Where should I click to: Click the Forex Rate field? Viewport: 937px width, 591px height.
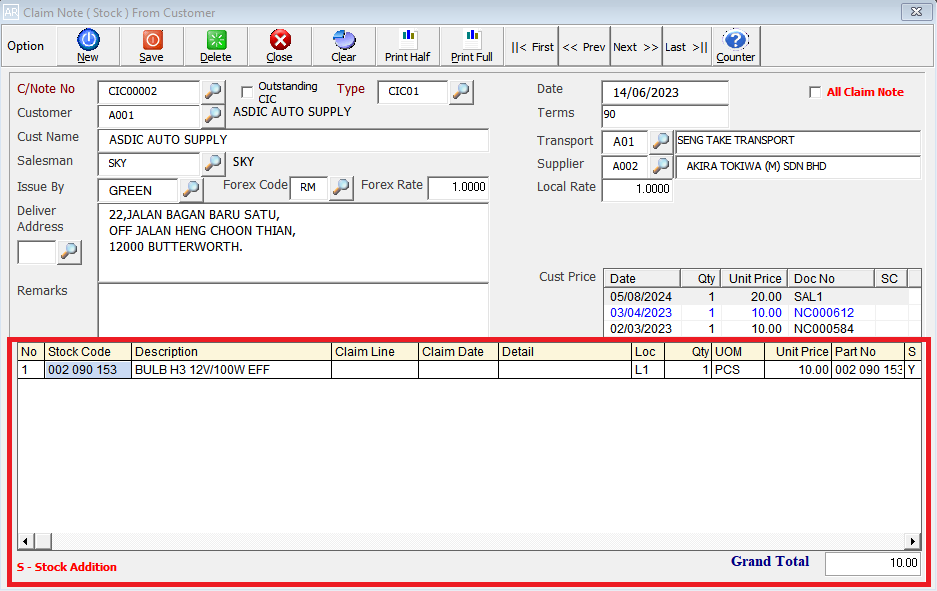pyautogui.click(x=458, y=187)
